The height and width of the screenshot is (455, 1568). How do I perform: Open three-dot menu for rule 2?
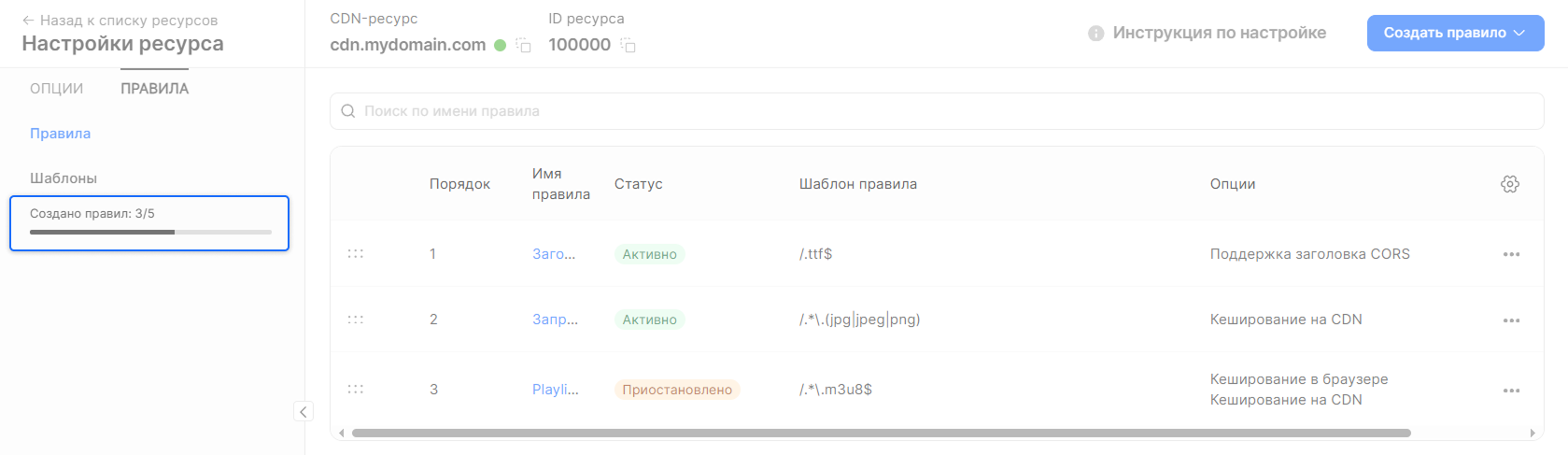pyautogui.click(x=1511, y=320)
